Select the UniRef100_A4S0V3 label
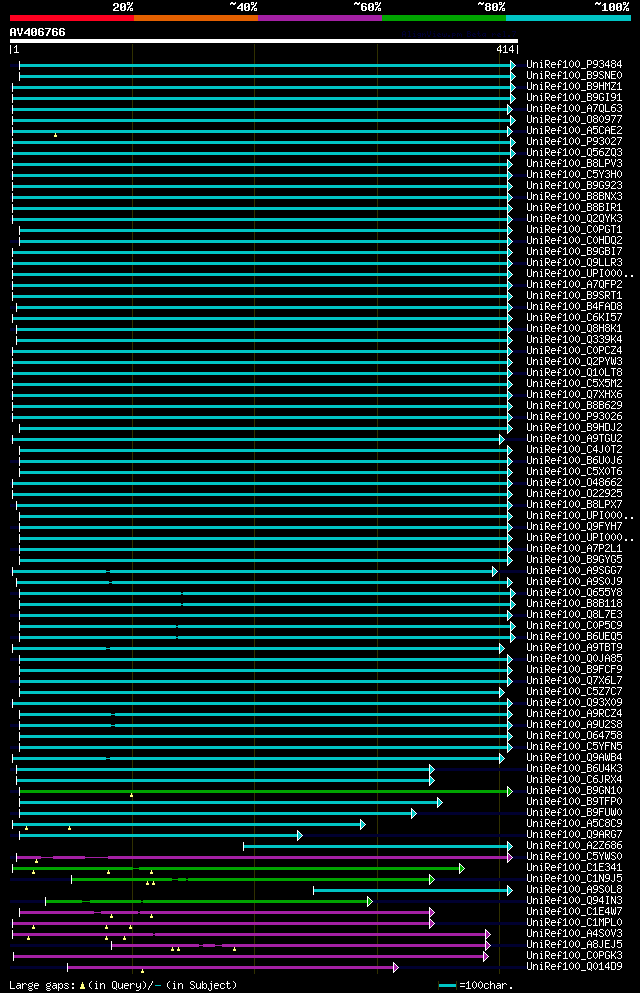 pos(574,933)
